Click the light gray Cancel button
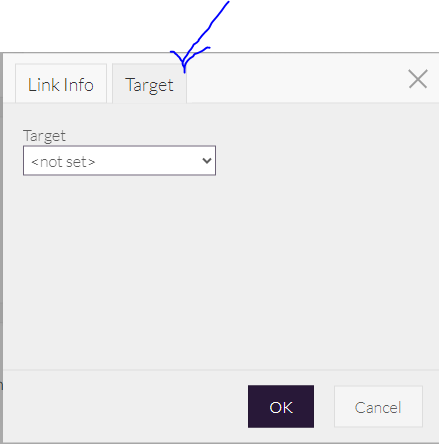The height and width of the screenshot is (444, 439). 378,406
